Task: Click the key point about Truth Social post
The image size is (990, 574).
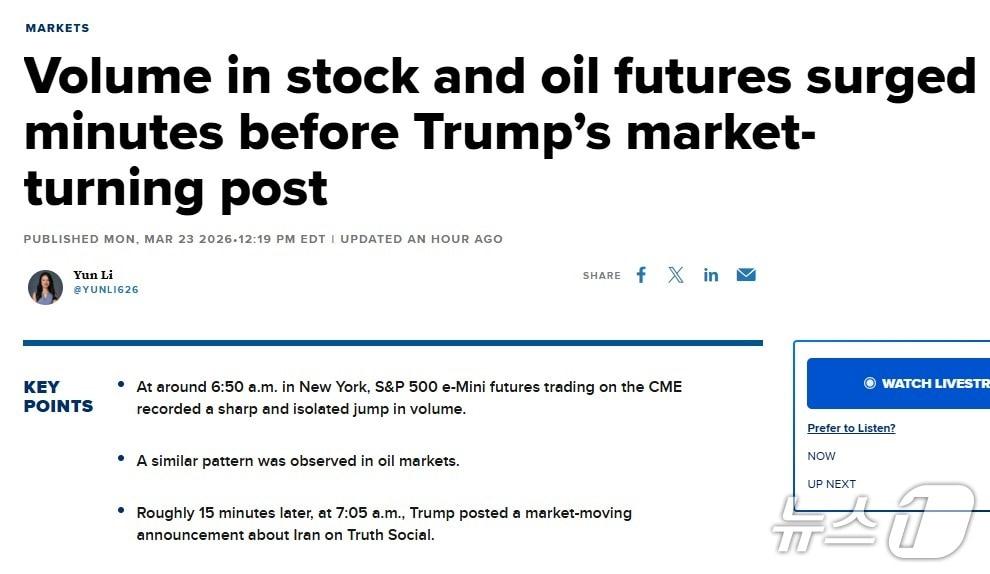Action: (384, 524)
